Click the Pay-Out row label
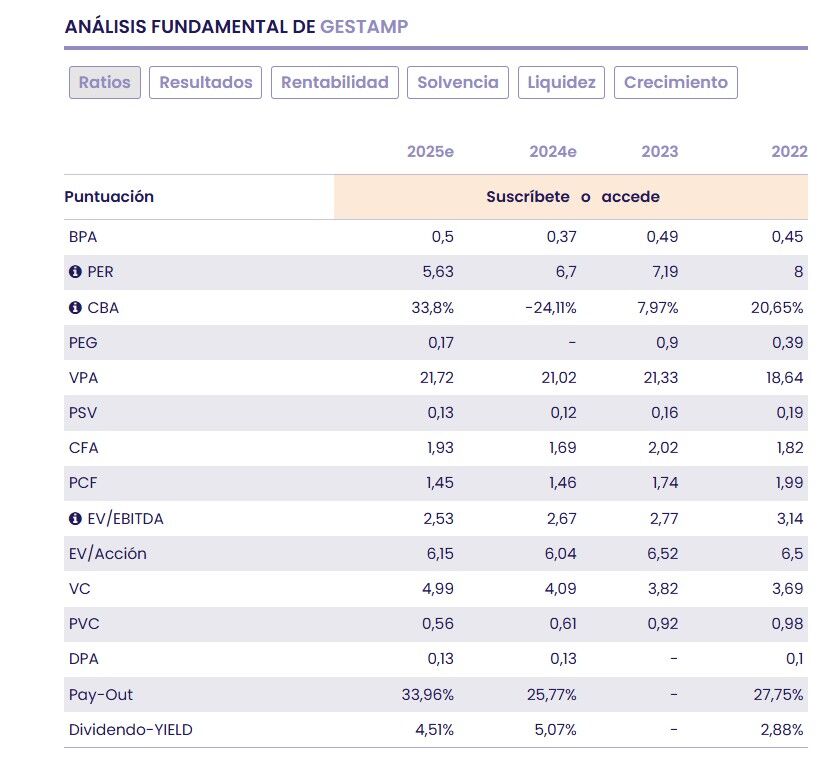Image resolution: width=818 pixels, height=780 pixels. tap(100, 694)
